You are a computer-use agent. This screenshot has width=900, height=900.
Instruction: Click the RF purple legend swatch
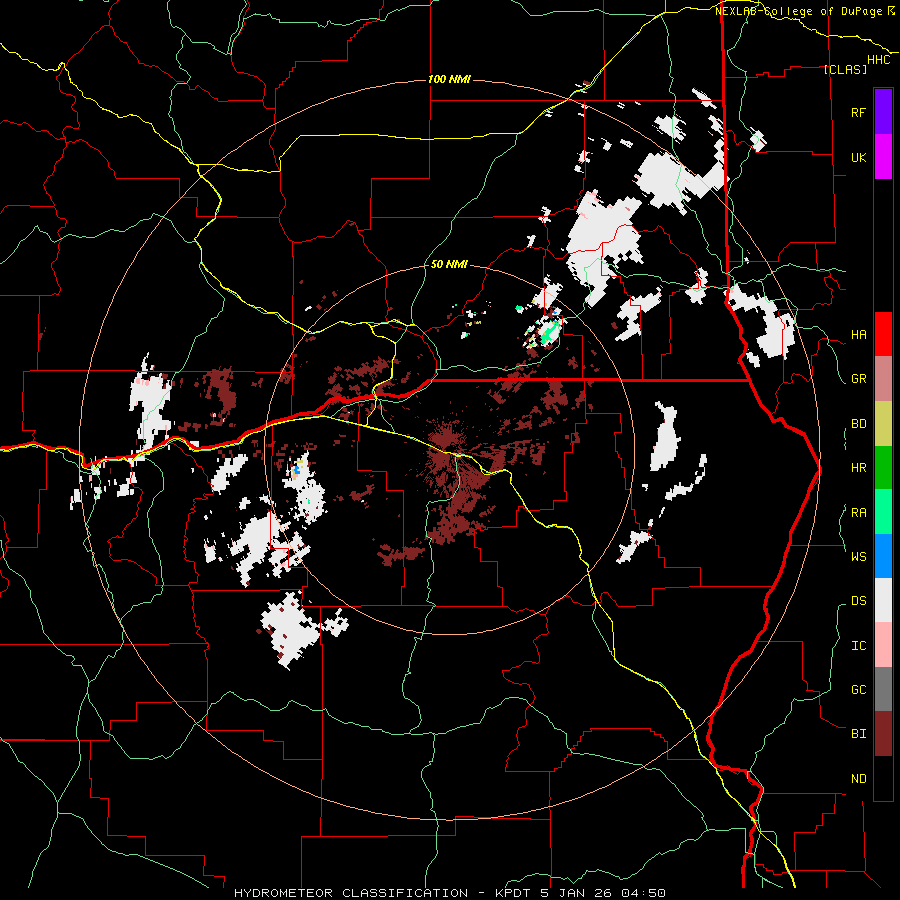pos(883,112)
